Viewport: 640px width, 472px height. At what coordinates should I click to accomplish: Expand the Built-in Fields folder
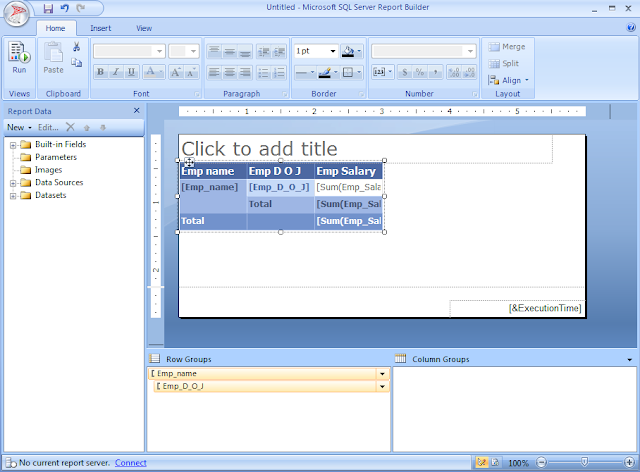13,145
